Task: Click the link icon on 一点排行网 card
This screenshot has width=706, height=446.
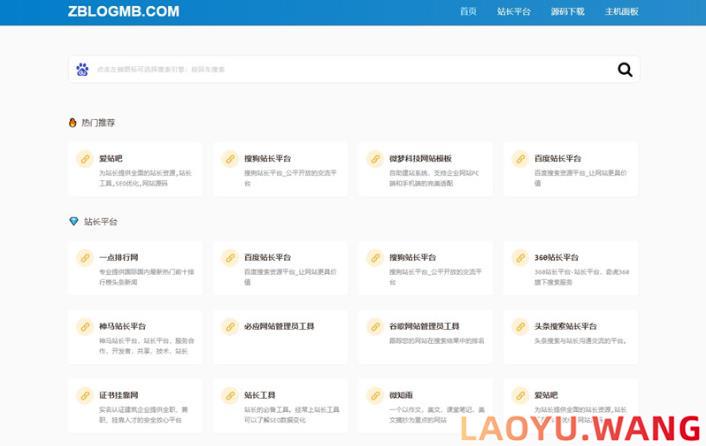Action: coord(85,258)
